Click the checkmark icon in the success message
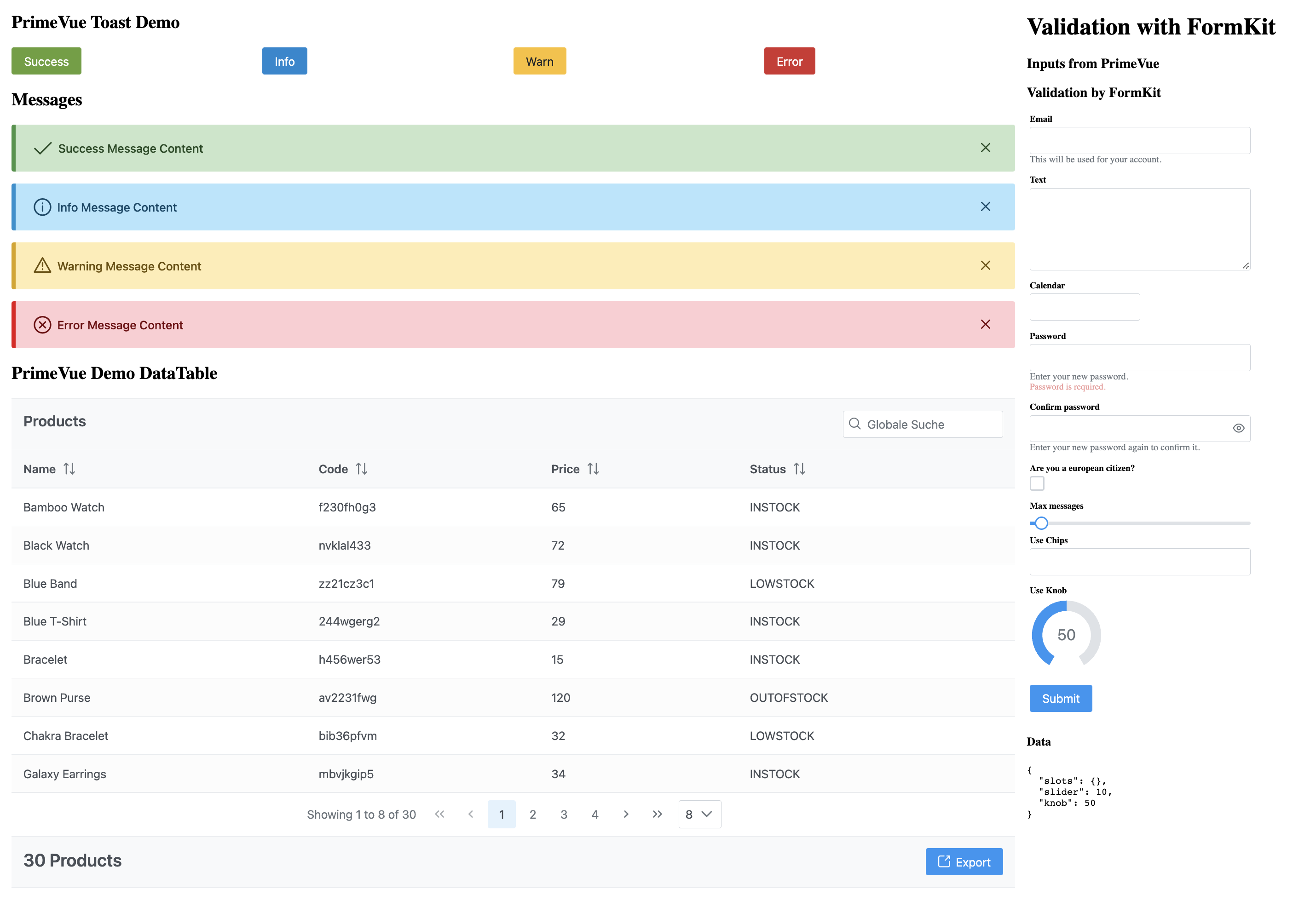The width and height of the screenshot is (1316, 907). tap(43, 148)
